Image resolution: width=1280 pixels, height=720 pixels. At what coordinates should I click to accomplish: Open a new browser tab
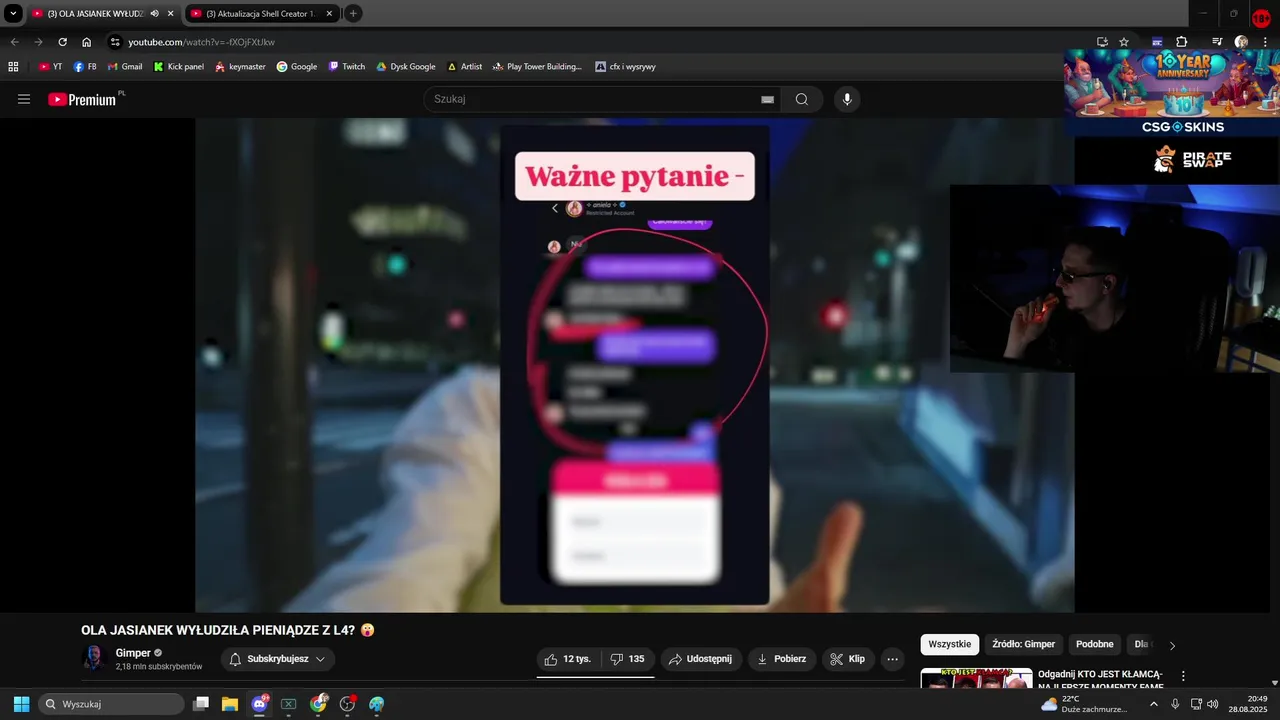coord(353,13)
